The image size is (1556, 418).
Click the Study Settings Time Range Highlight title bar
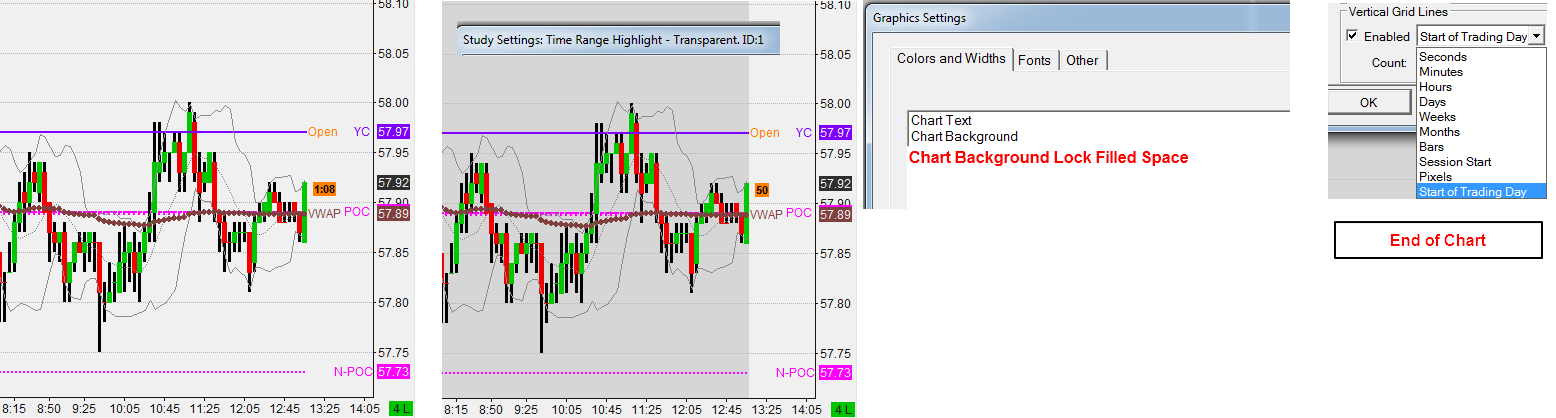[x=617, y=41]
